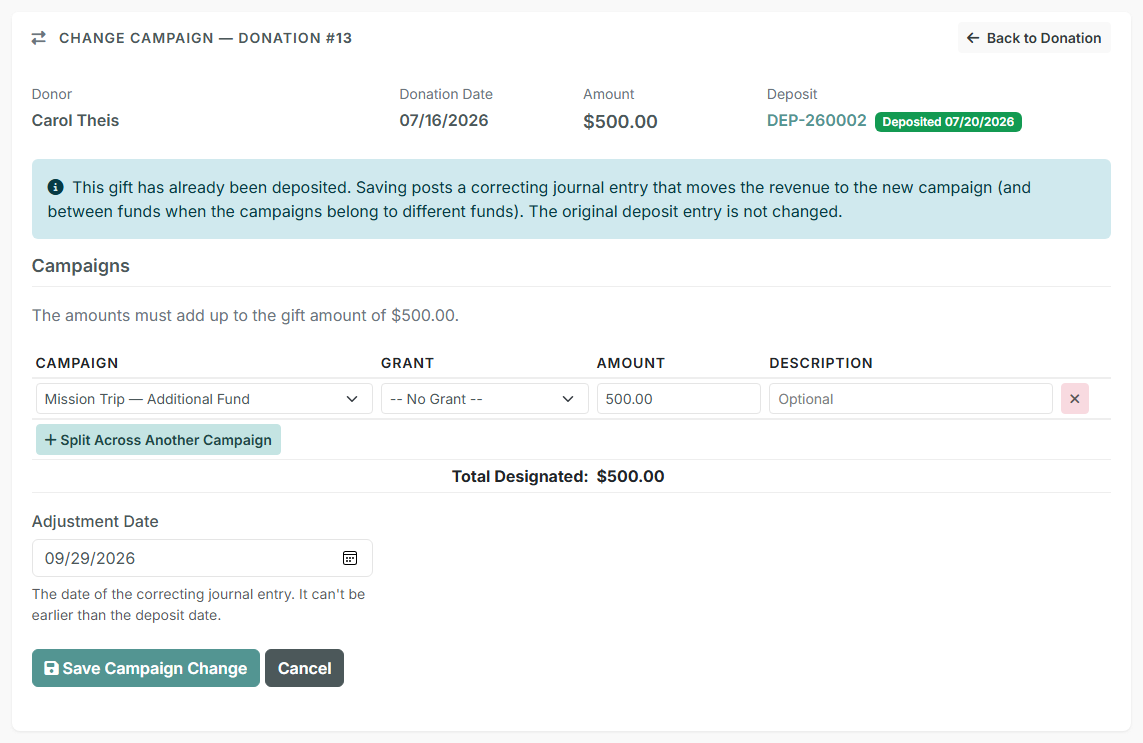Click the Adjustment Date field 09/29/2026
The image size is (1143, 743).
pos(202,558)
